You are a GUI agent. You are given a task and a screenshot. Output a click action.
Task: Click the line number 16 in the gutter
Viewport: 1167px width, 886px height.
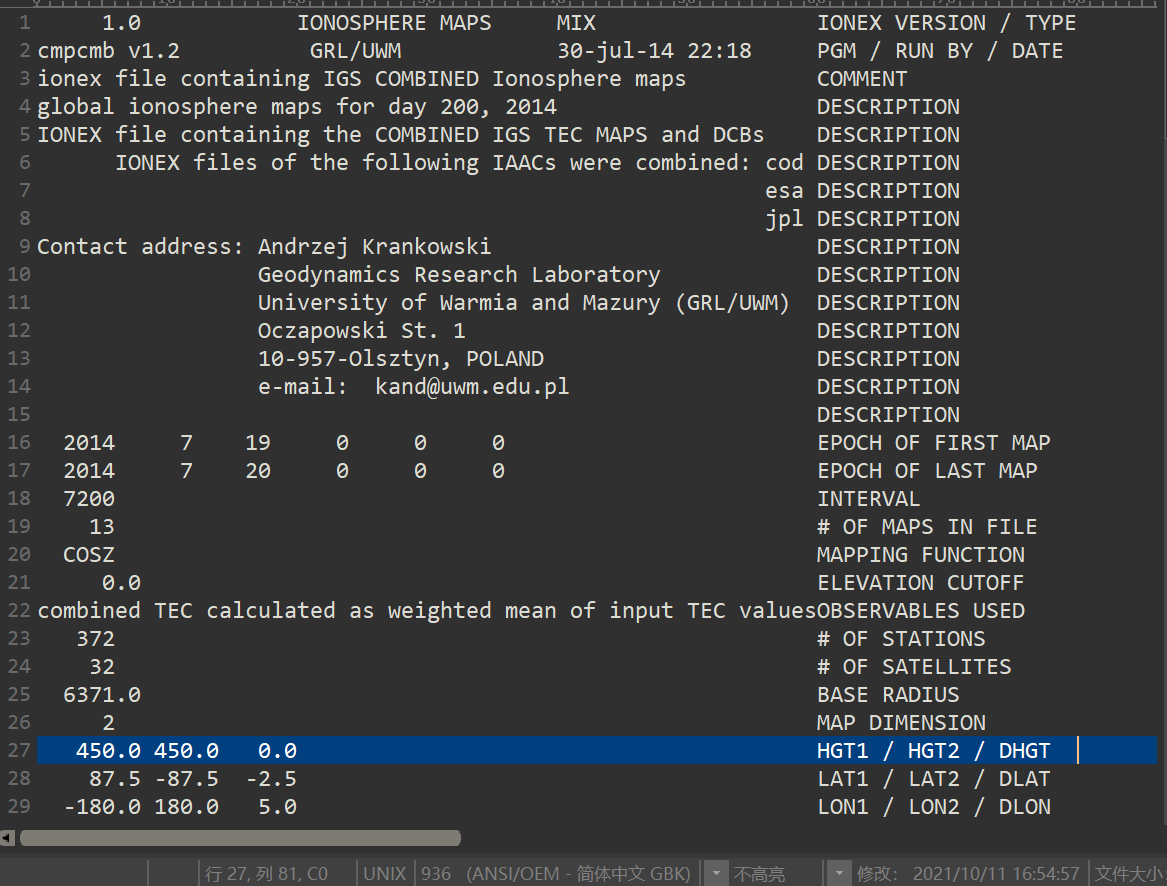(19, 442)
